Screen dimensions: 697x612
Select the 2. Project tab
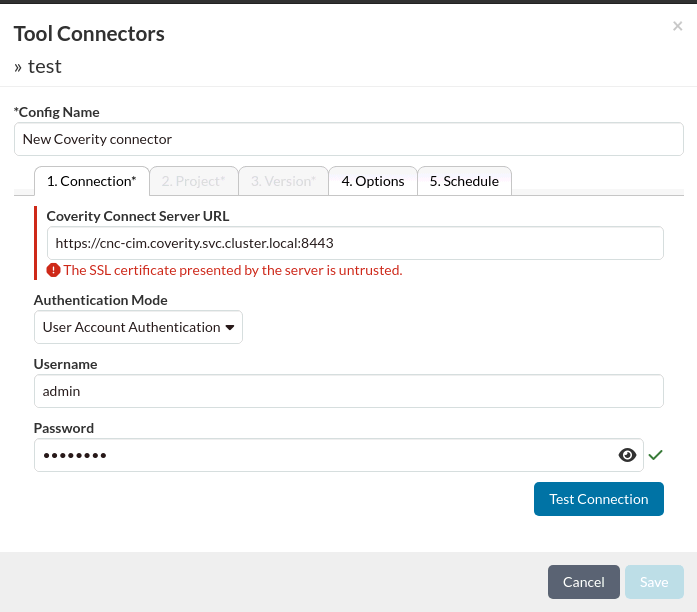[193, 181]
